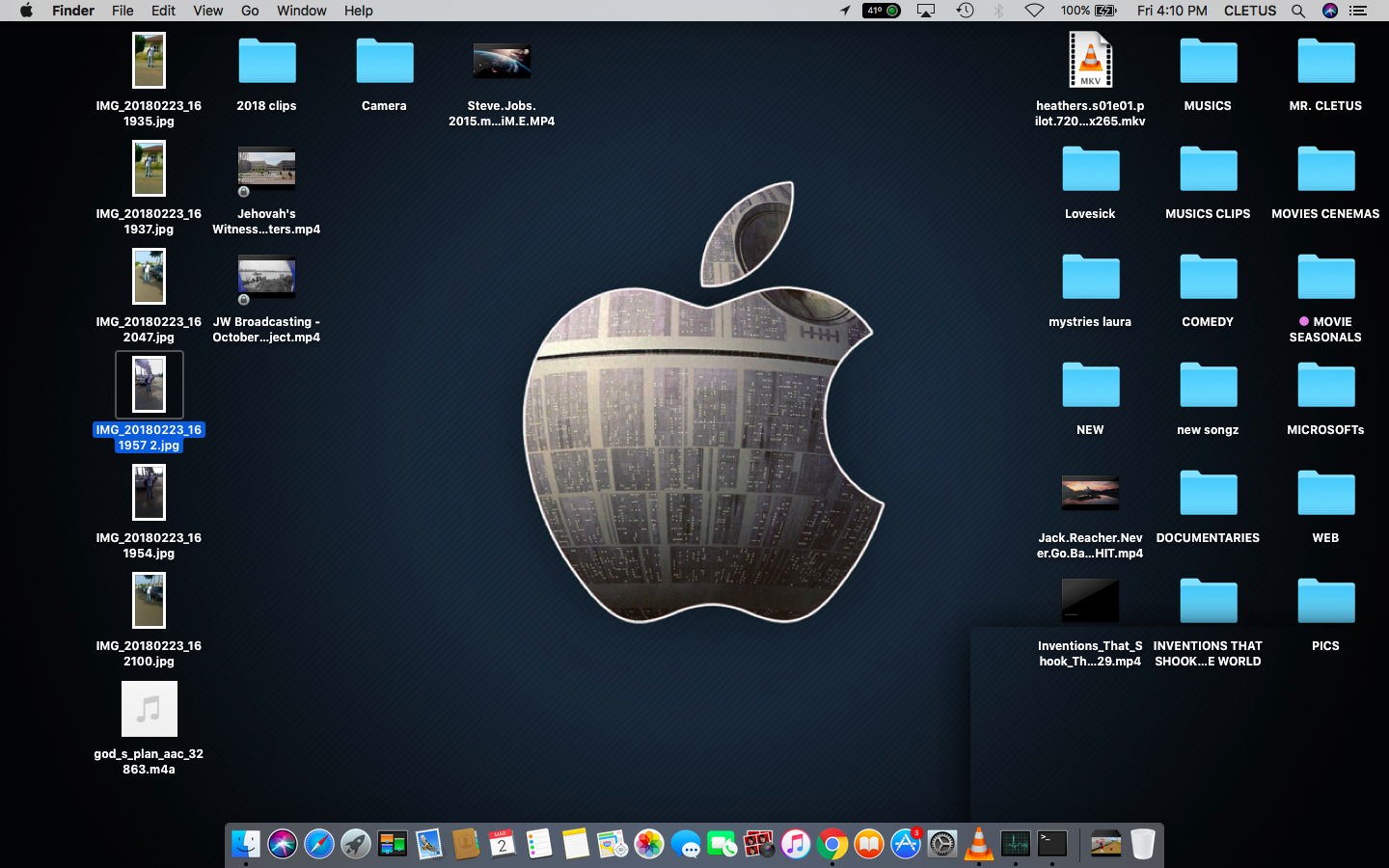
Task: Click battery 100% status in menu bar
Action: tap(1089, 11)
